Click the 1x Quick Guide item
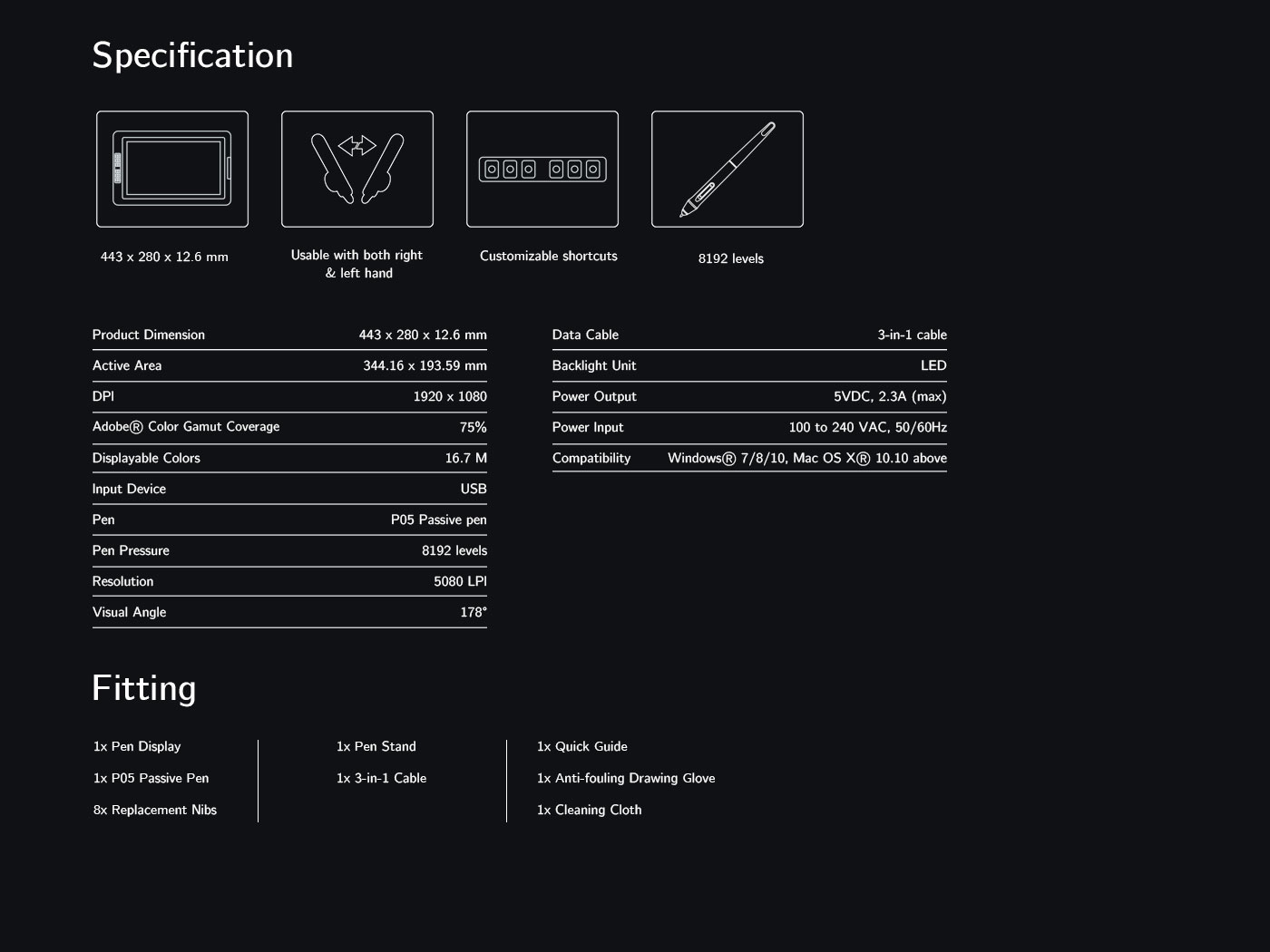The width and height of the screenshot is (1270, 952). (581, 746)
